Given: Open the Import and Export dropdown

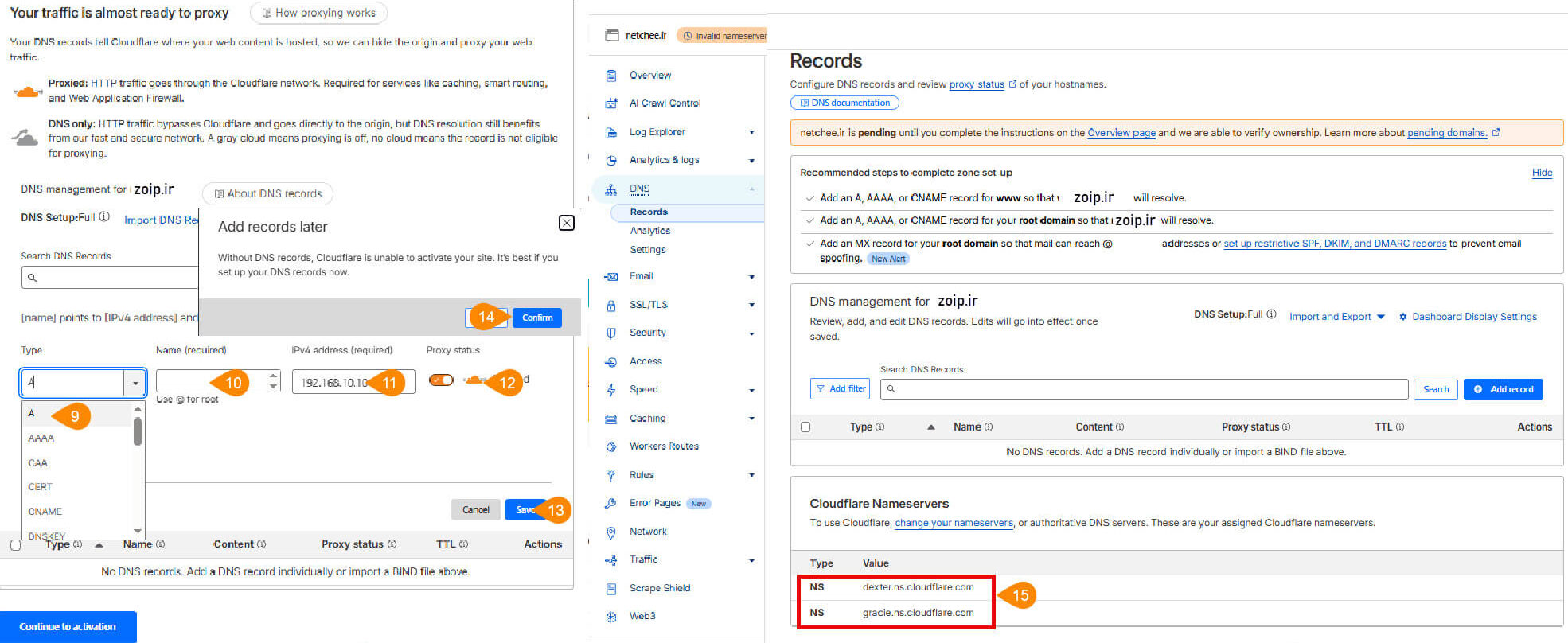Looking at the screenshot, I should [1337, 317].
